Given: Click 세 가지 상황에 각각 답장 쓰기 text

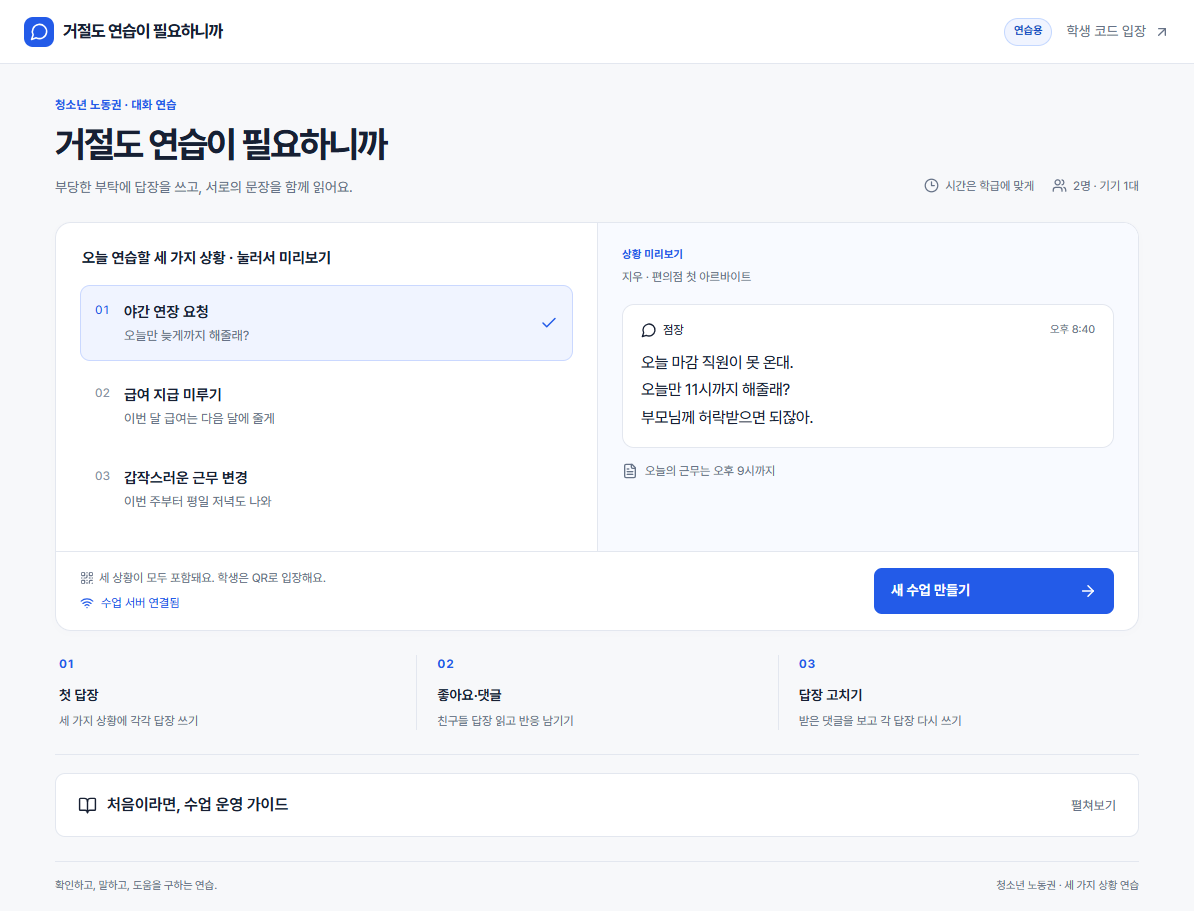Looking at the screenshot, I should pos(129,721).
